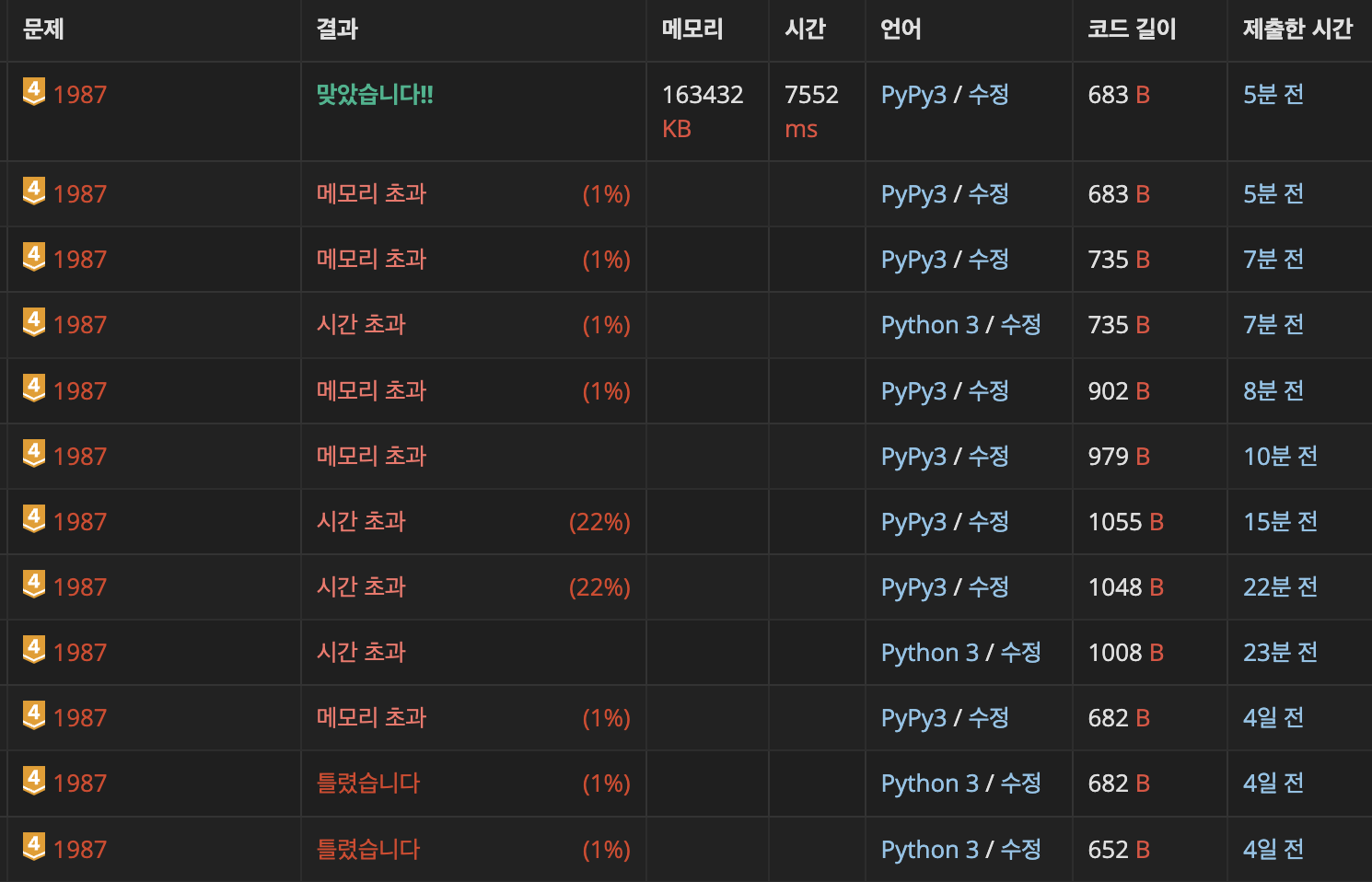Click the (1%) progress in the 902 B row

606,391
